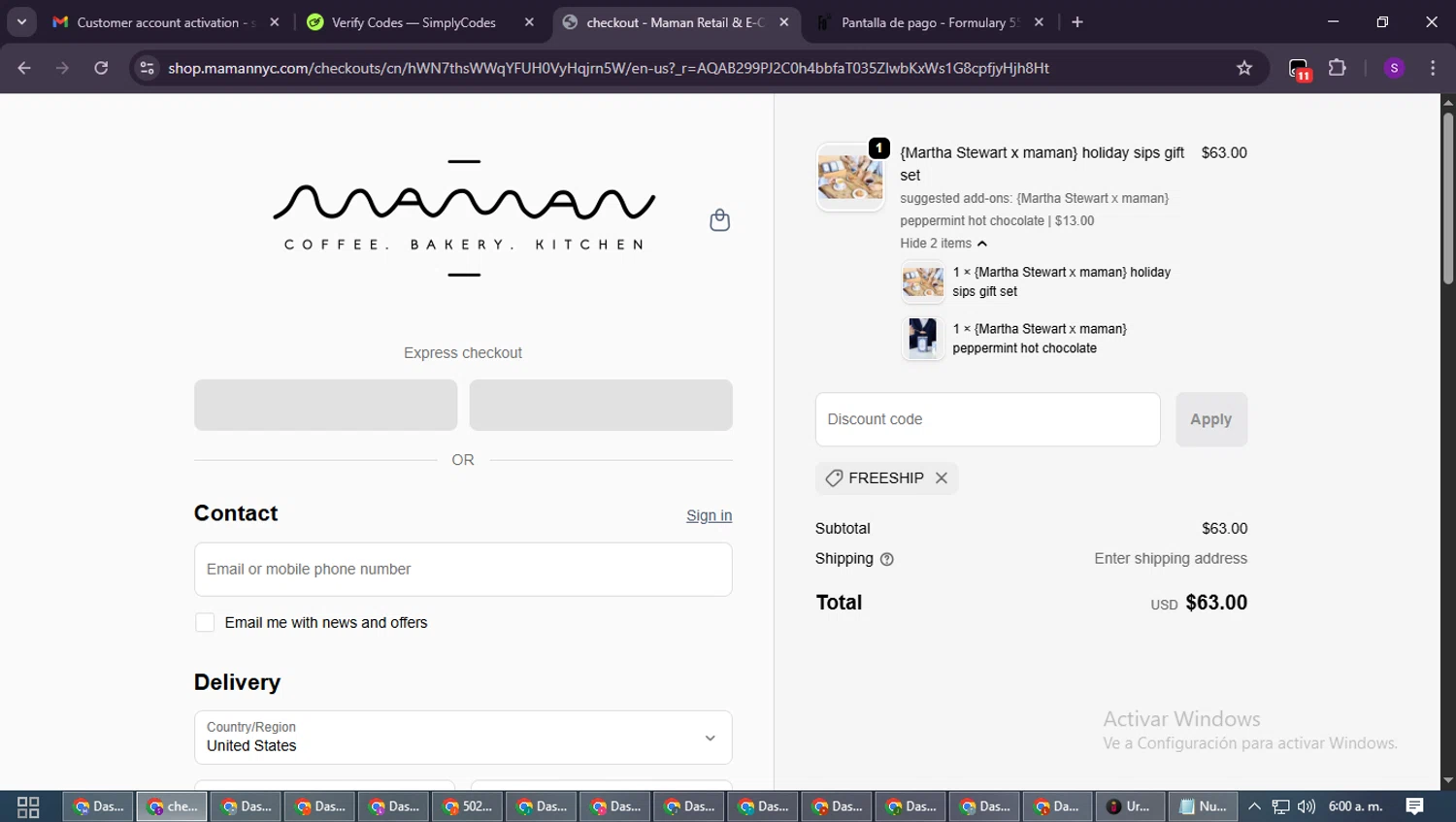Open the tab search dropdown arrow

(x=21, y=22)
